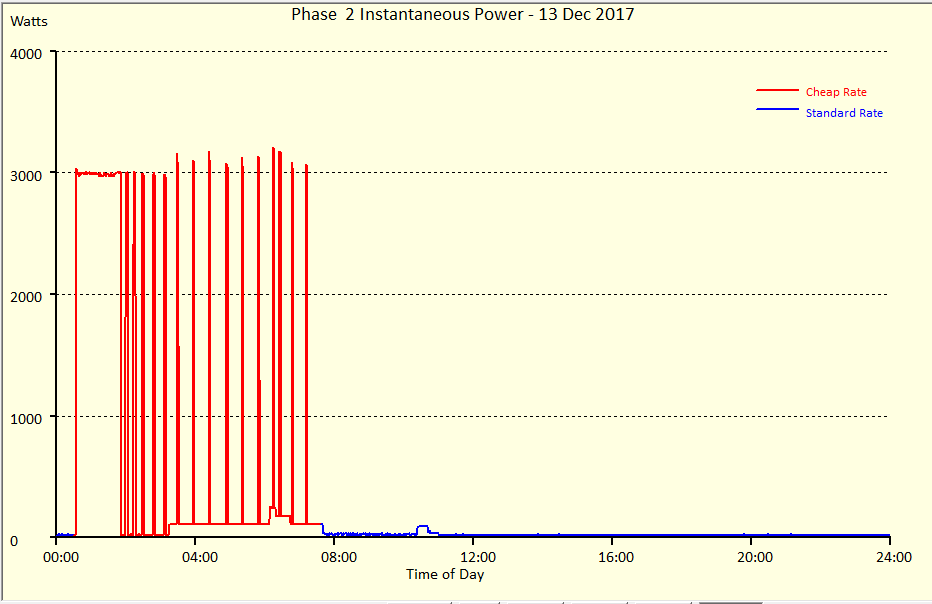
Task: Click the 08:00 time tick label
Action: (338, 557)
